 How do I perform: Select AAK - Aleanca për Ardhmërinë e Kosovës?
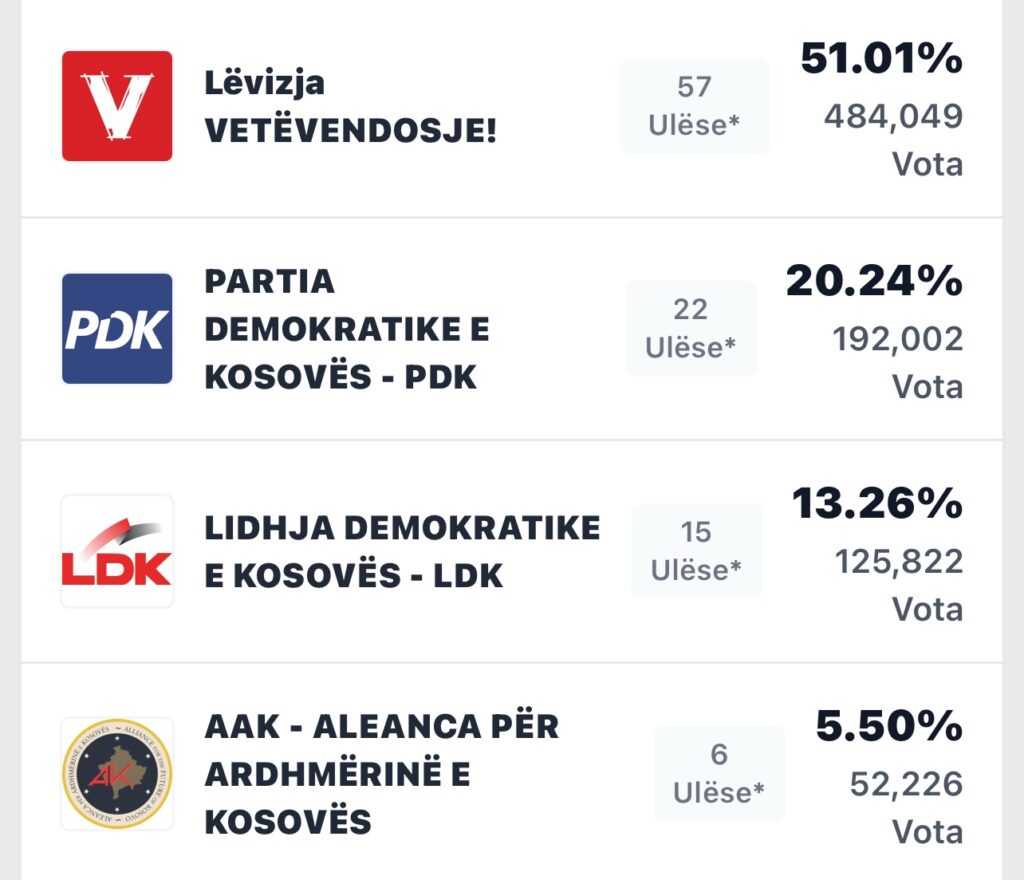point(381,773)
